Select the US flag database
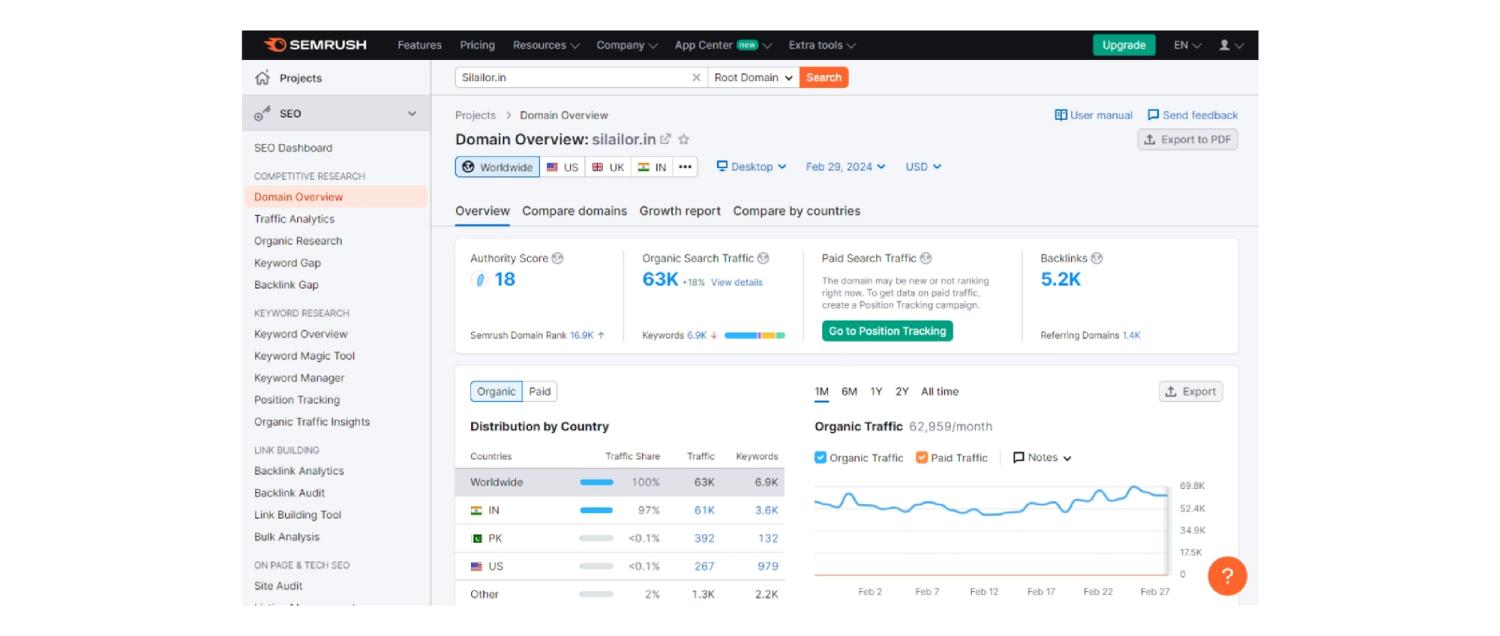Viewport: 1500px width, 636px height. click(x=562, y=167)
